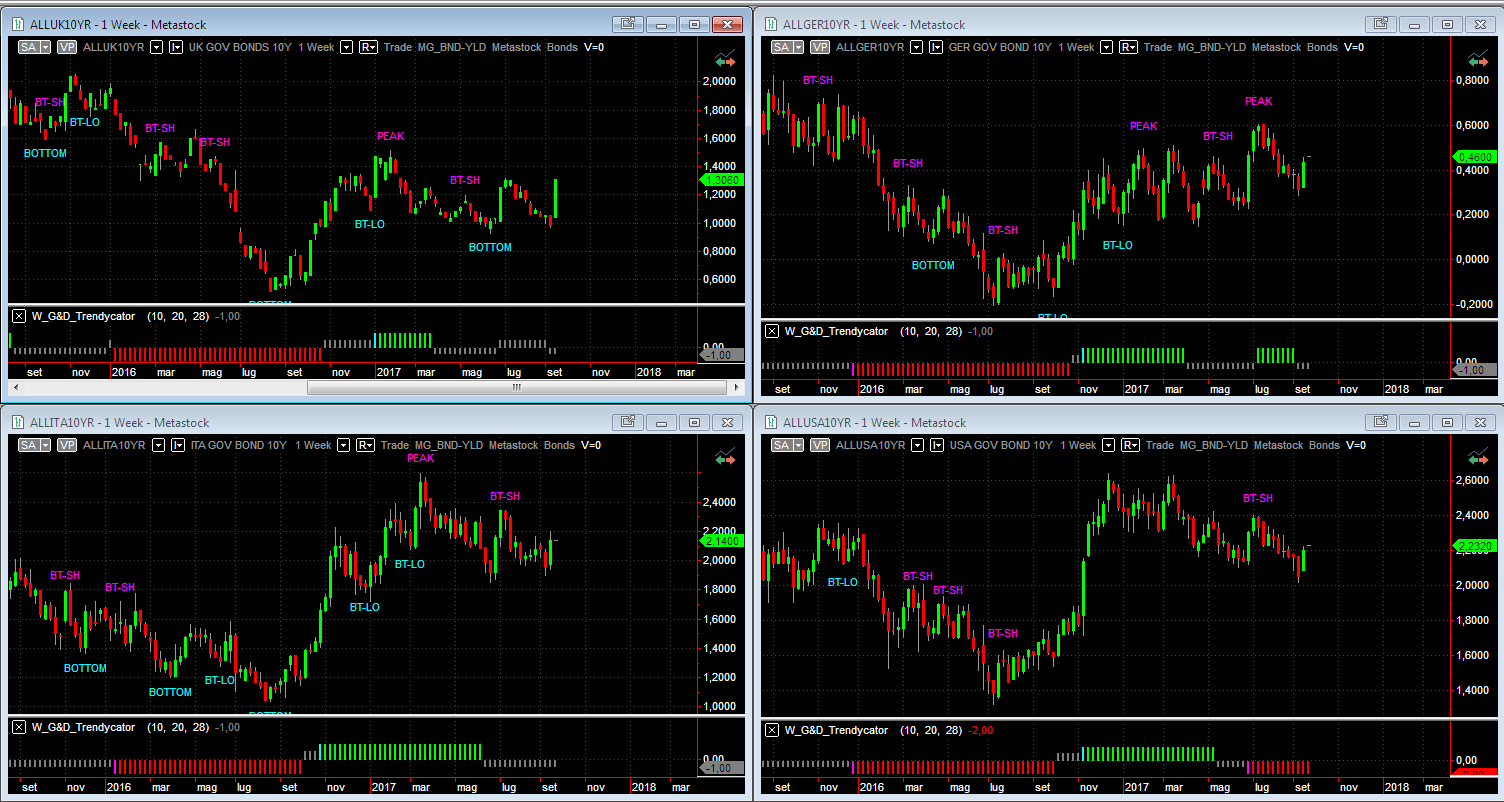This screenshot has width=1504, height=802.
Task: Click the VP button in ALLUSA10YR chart
Action: [820, 445]
